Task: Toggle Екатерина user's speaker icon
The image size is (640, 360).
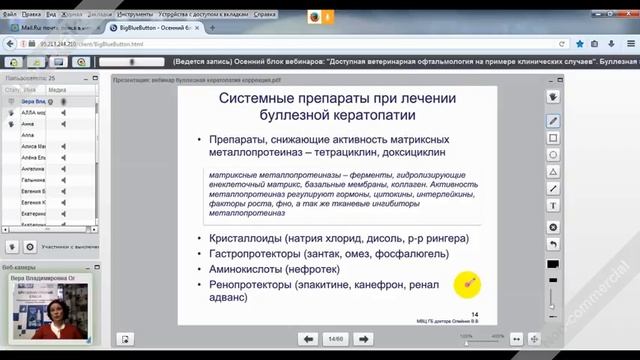Action: 64,213
